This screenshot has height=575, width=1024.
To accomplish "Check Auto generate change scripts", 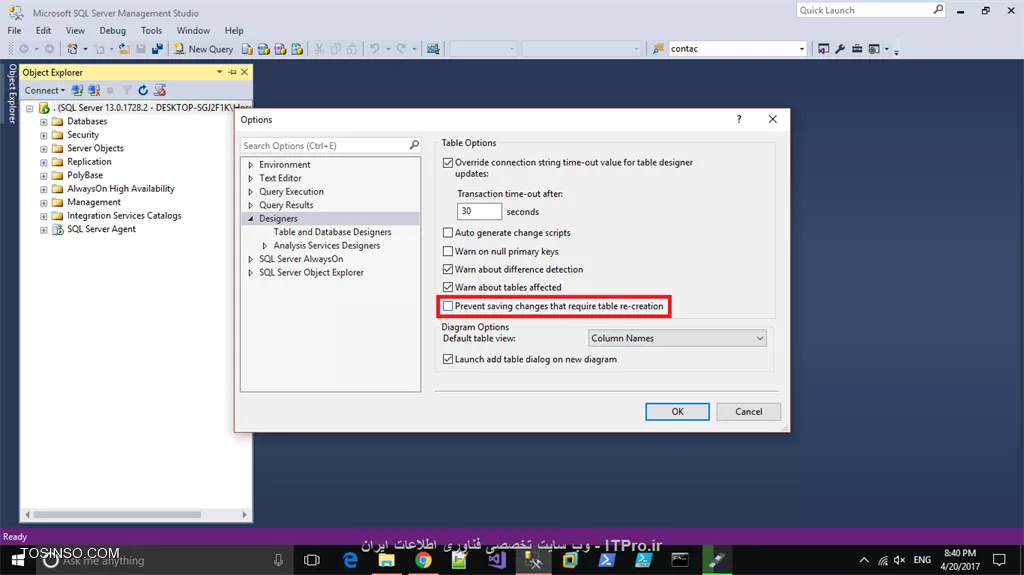I will 448,233.
